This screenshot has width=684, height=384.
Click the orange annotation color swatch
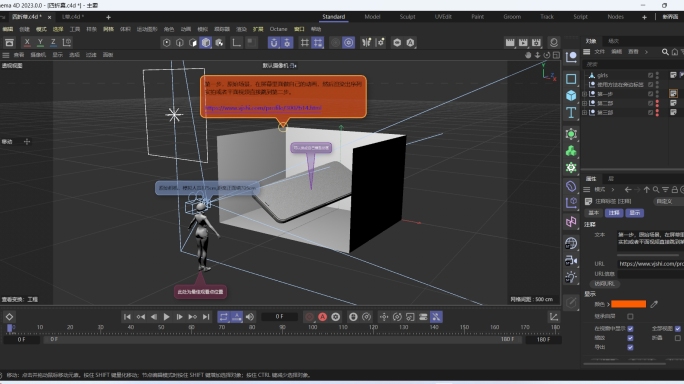tap(628, 304)
